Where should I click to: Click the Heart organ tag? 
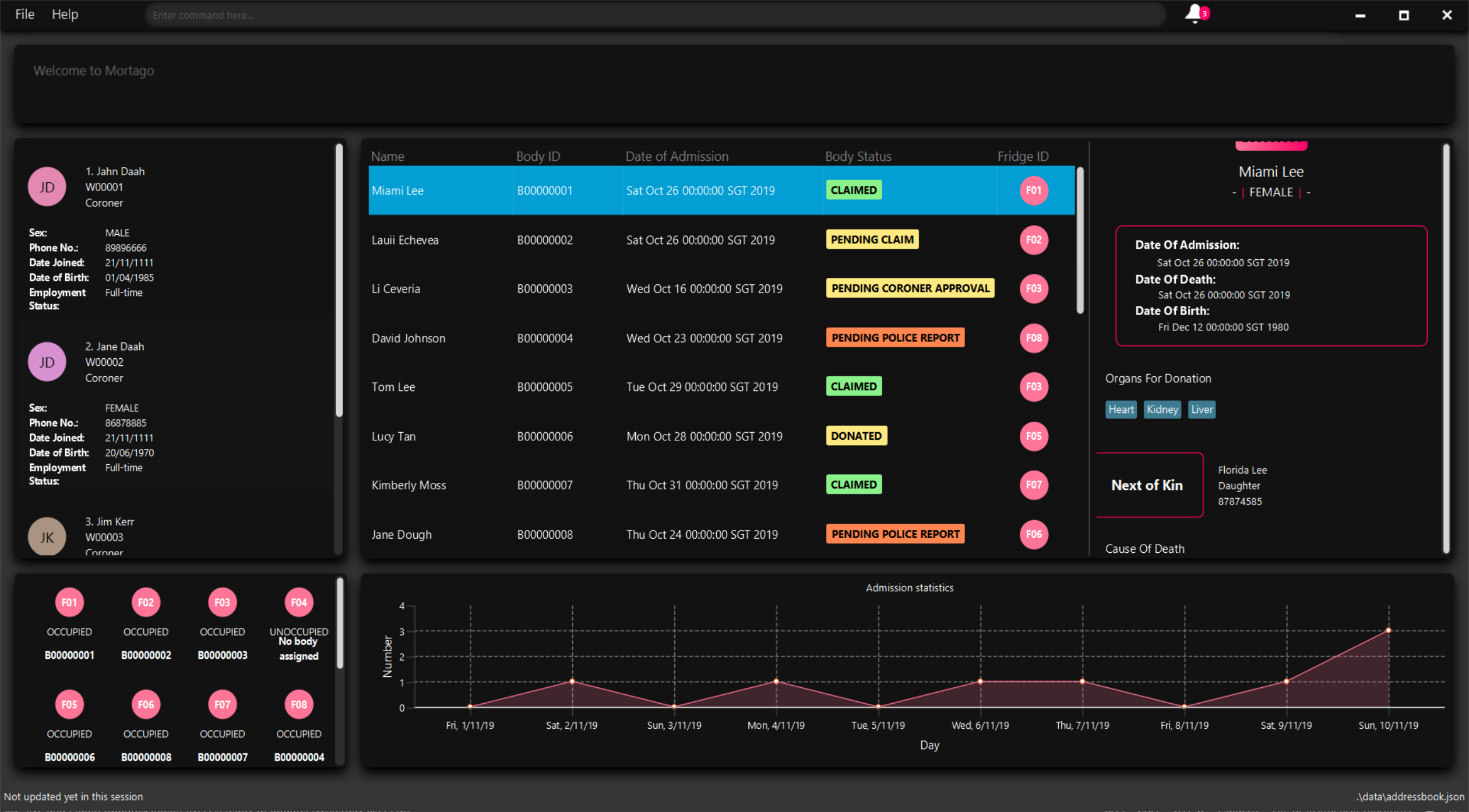coord(1121,409)
